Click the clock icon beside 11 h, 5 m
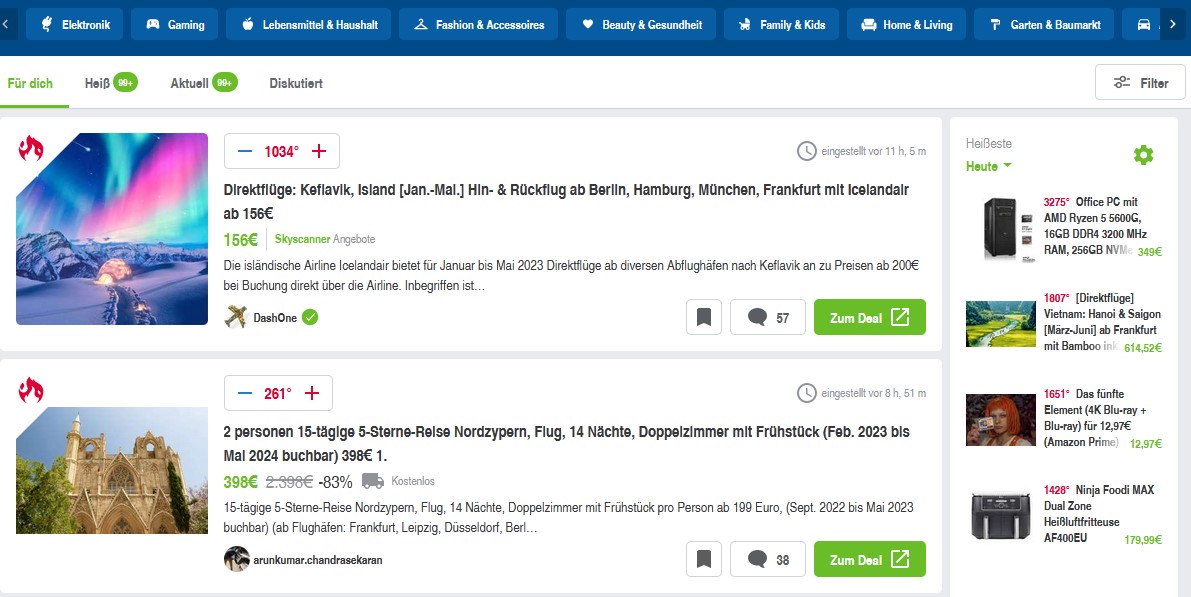Image resolution: width=1191 pixels, height=597 pixels. click(x=807, y=151)
